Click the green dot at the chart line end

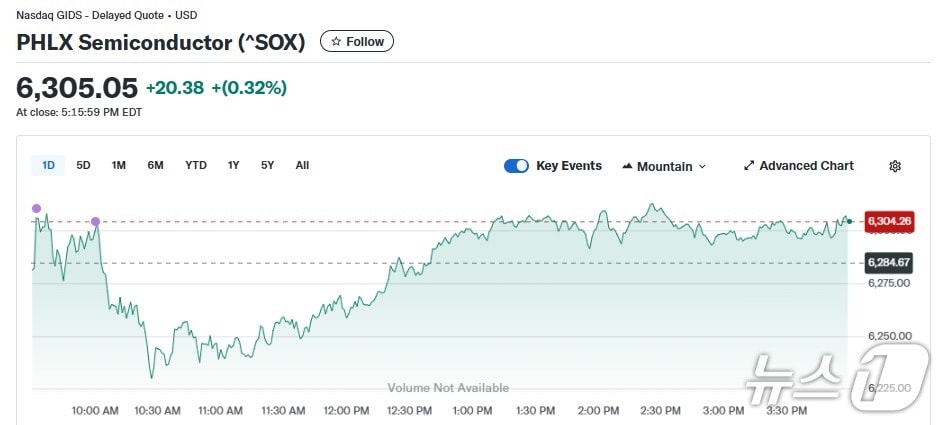coord(849,221)
